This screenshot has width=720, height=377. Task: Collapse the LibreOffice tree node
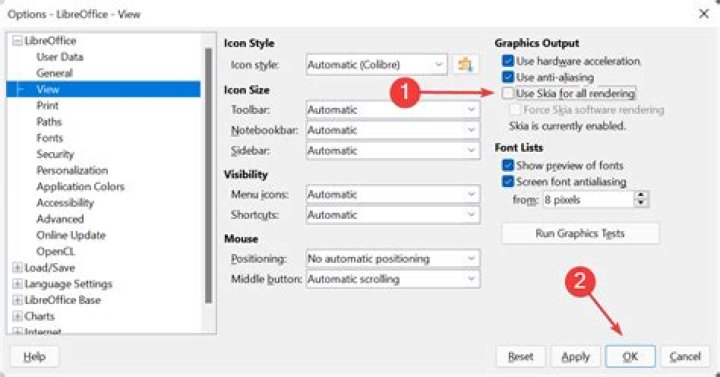click(17, 41)
